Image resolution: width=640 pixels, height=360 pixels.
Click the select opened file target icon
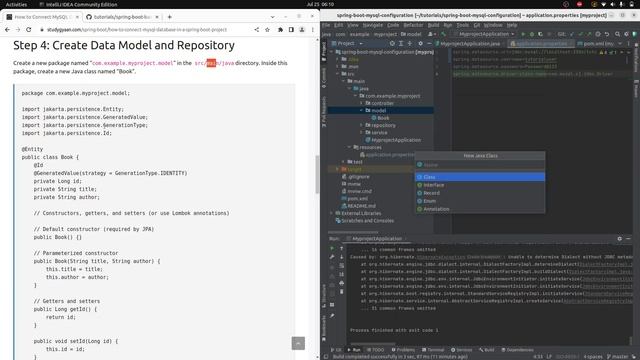392,43
